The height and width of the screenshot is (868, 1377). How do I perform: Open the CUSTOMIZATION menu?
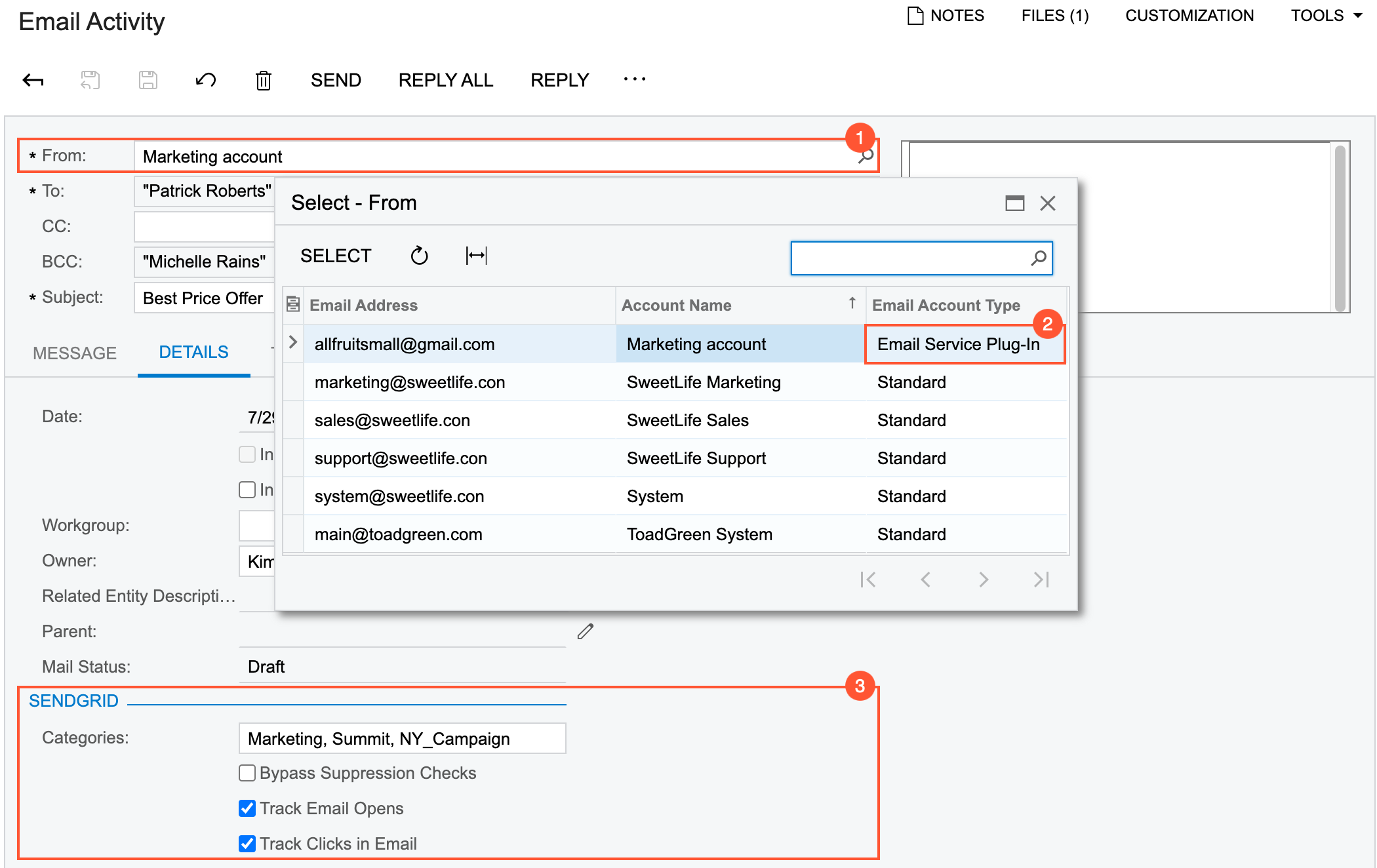(1189, 16)
